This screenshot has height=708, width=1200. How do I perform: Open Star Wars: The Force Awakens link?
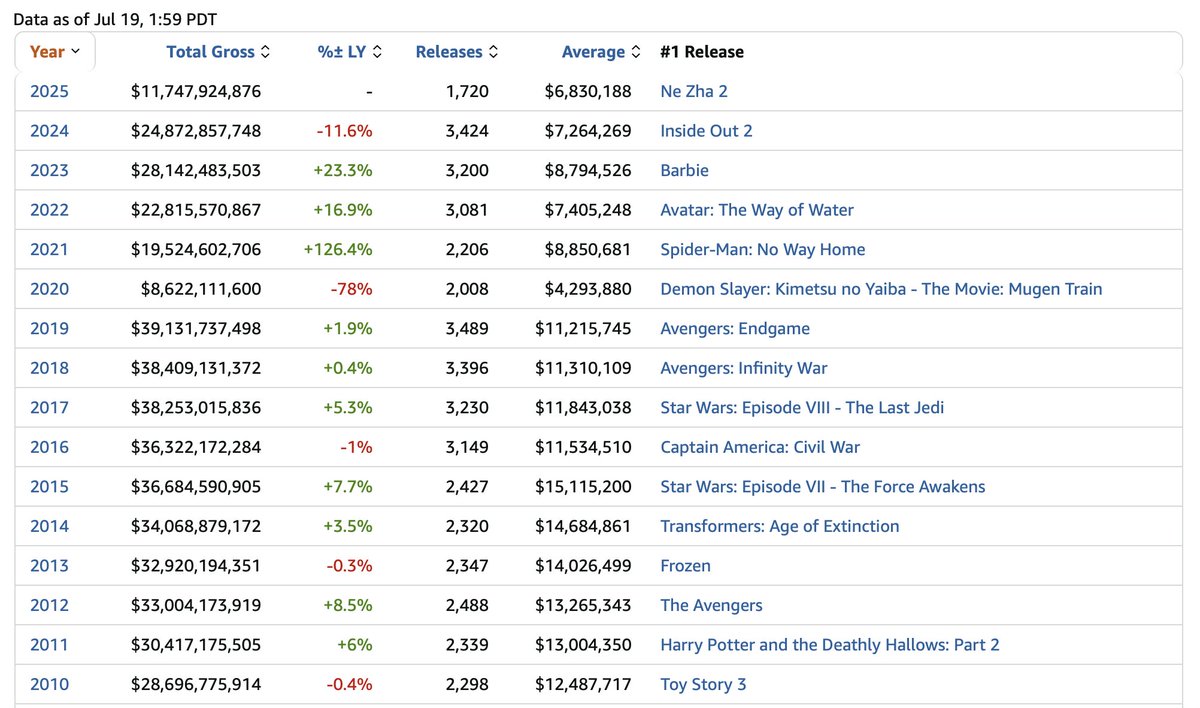point(823,487)
